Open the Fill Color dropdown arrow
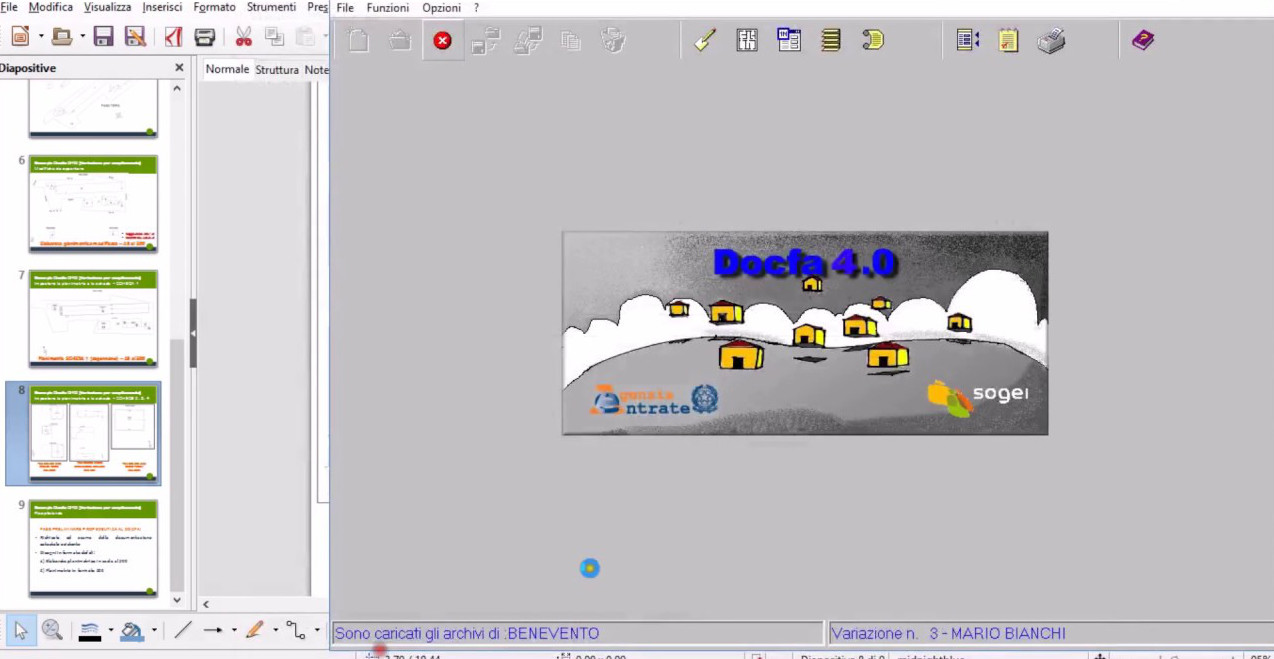 click(153, 631)
